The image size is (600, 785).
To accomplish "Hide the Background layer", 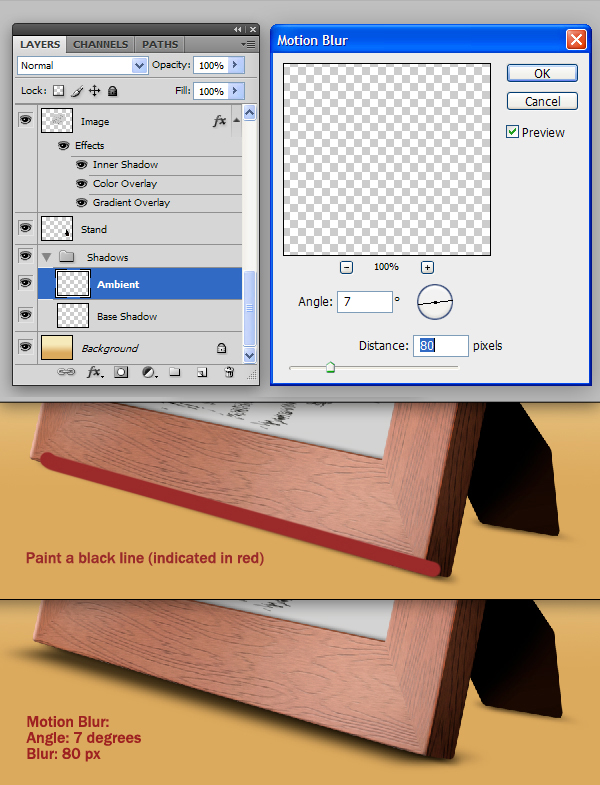I will (x=26, y=347).
